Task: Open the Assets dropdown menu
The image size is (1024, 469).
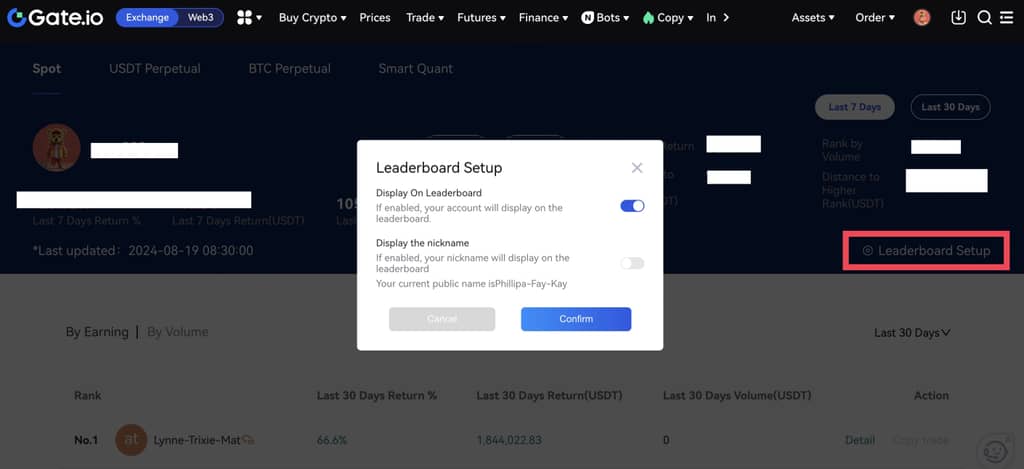Action: point(812,17)
